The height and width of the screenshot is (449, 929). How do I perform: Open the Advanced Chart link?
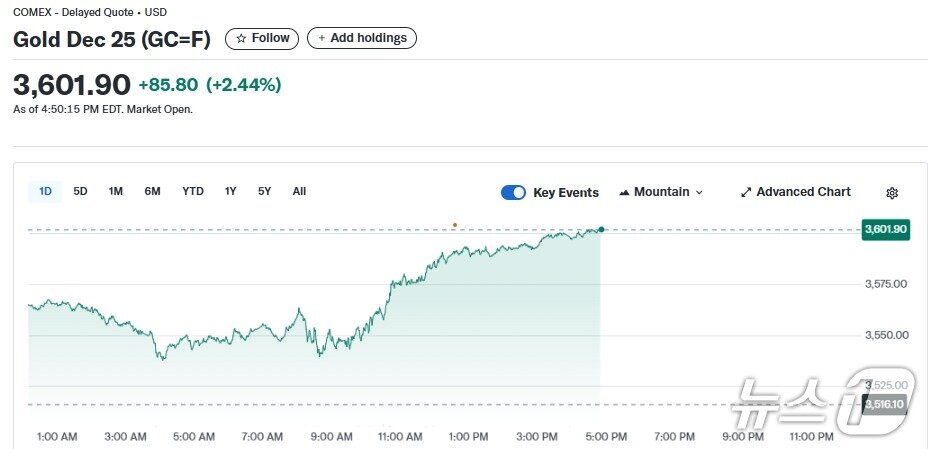click(803, 192)
